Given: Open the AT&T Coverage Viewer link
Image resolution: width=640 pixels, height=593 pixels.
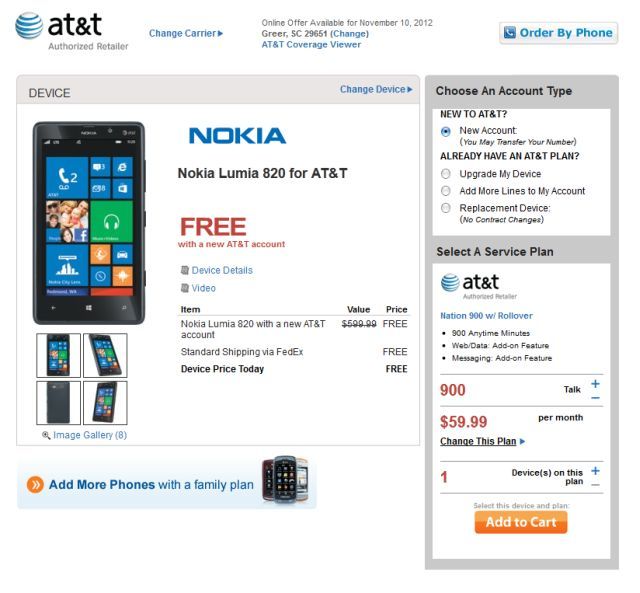Looking at the screenshot, I should pos(311,45).
